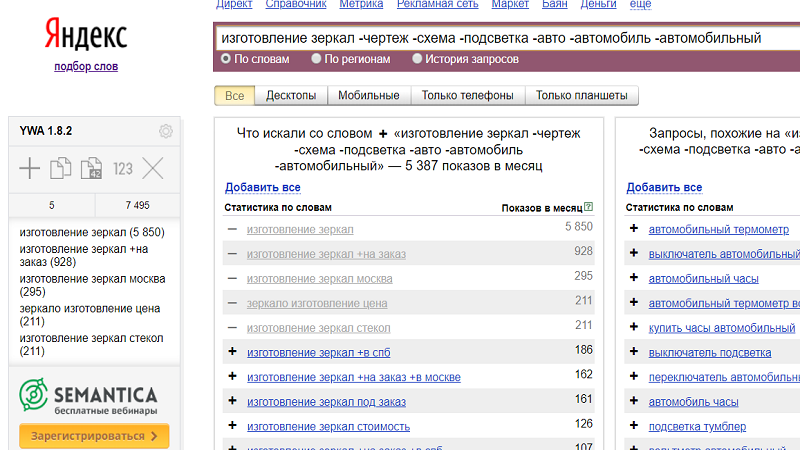Switch to the 'Все' devices tab
800x450 pixels.
point(235,95)
